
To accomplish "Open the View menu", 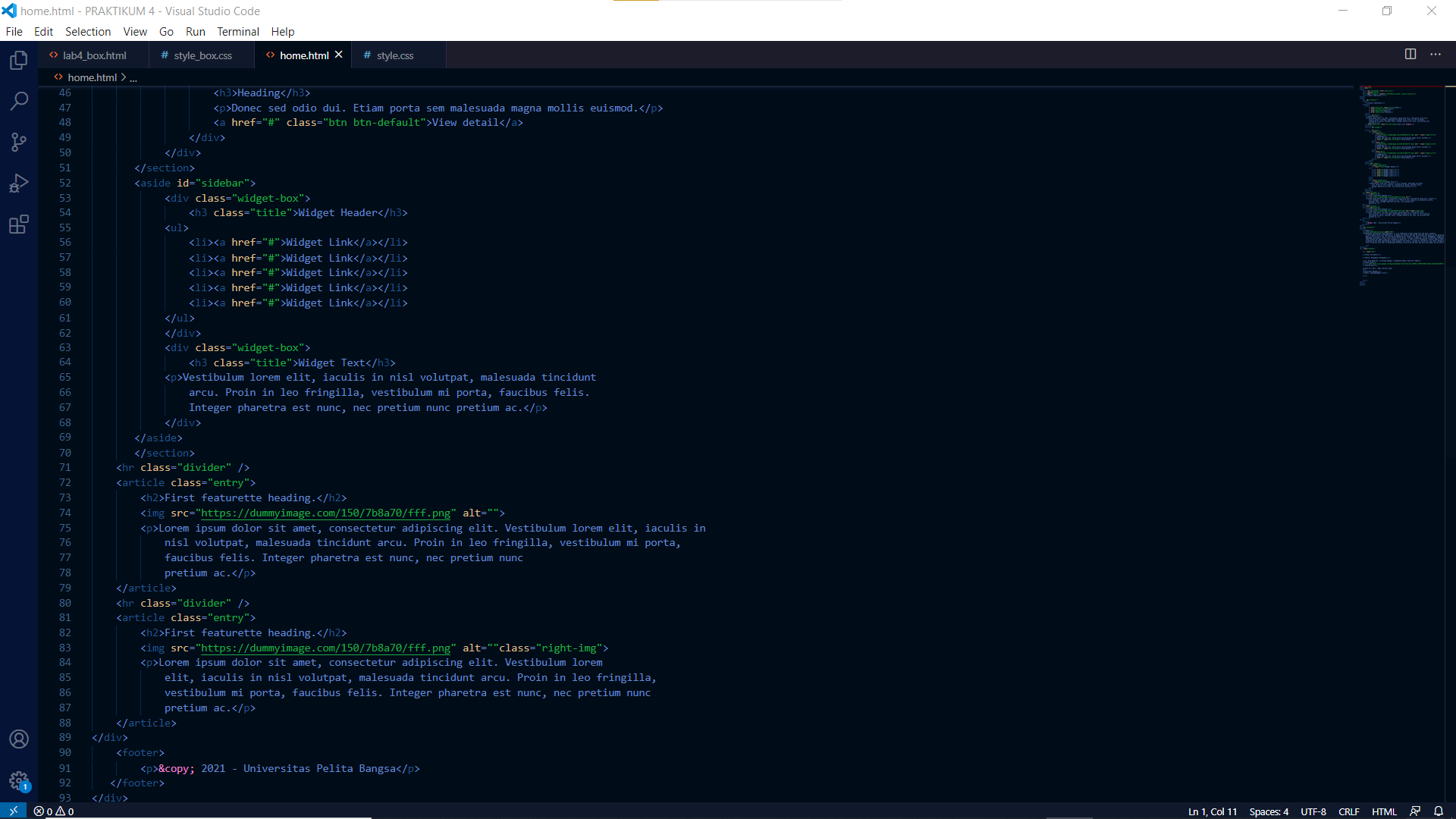I will pyautogui.click(x=135, y=31).
